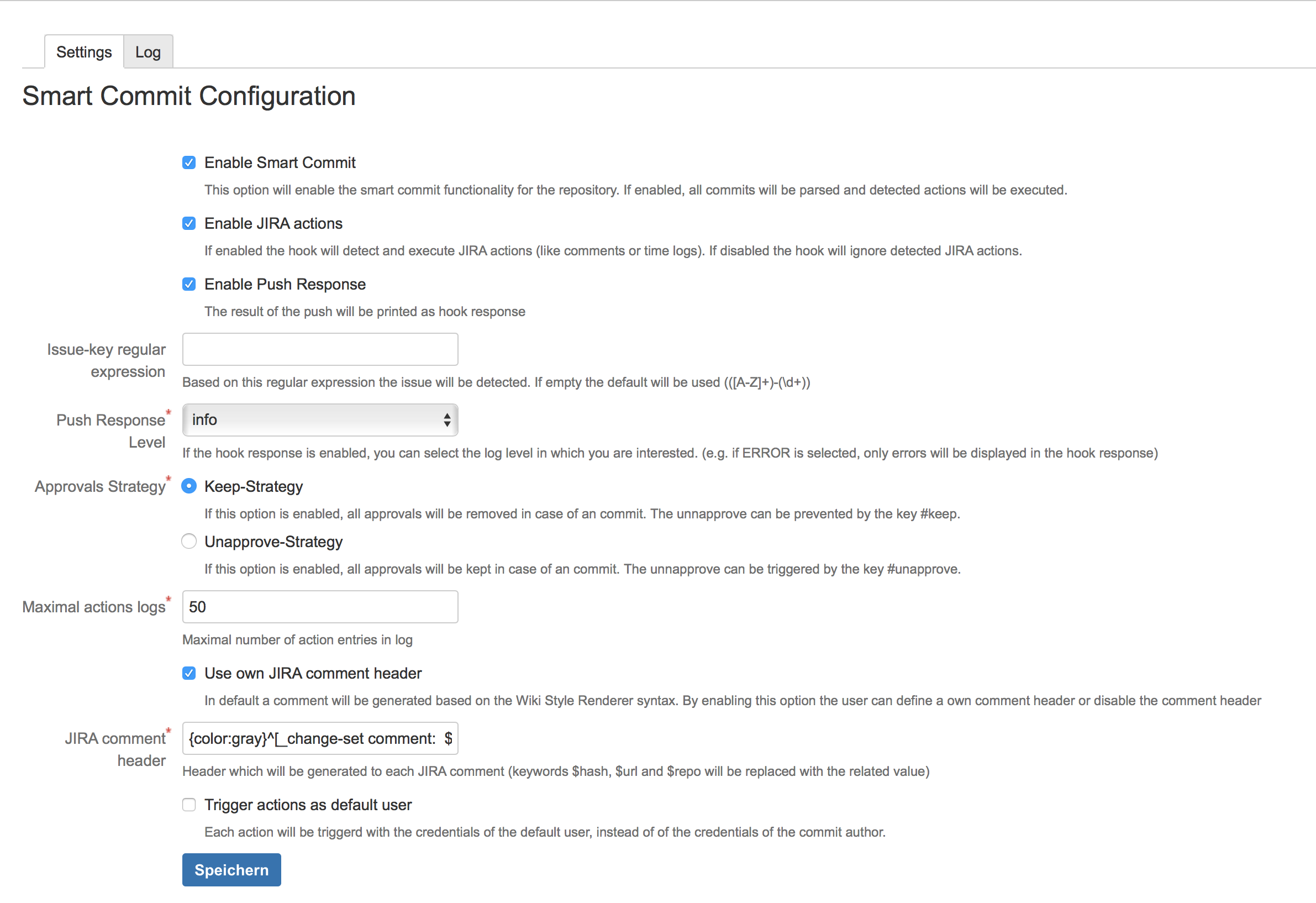The width and height of the screenshot is (1316, 903).
Task: Enable Trigger actions as default user
Action: click(189, 805)
